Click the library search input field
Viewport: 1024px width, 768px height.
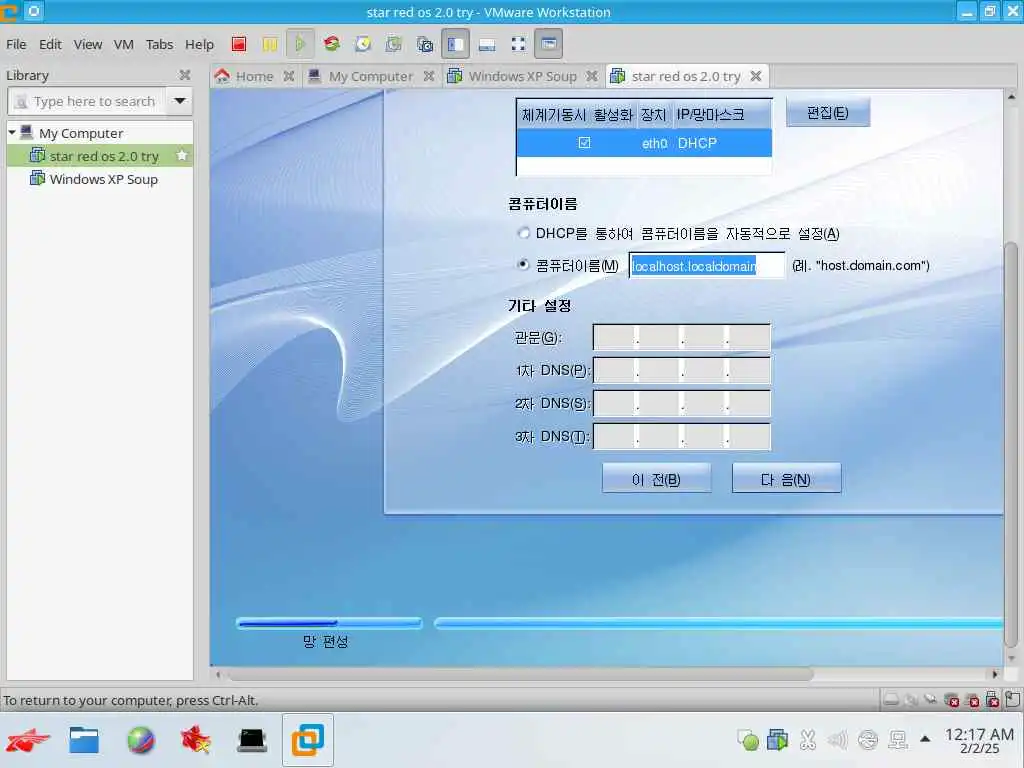87,101
